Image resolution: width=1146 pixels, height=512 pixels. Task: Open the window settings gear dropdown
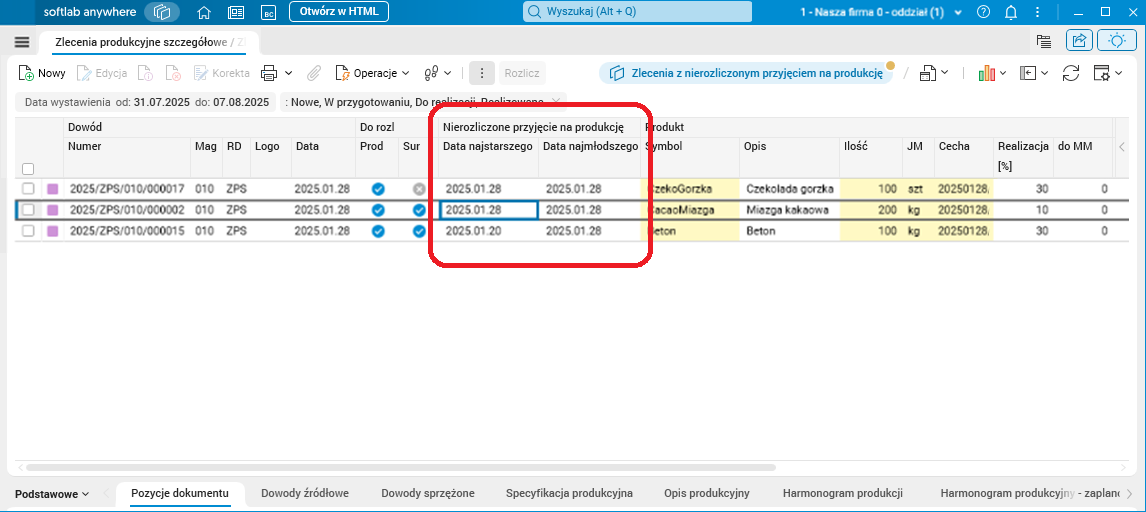click(1108, 73)
